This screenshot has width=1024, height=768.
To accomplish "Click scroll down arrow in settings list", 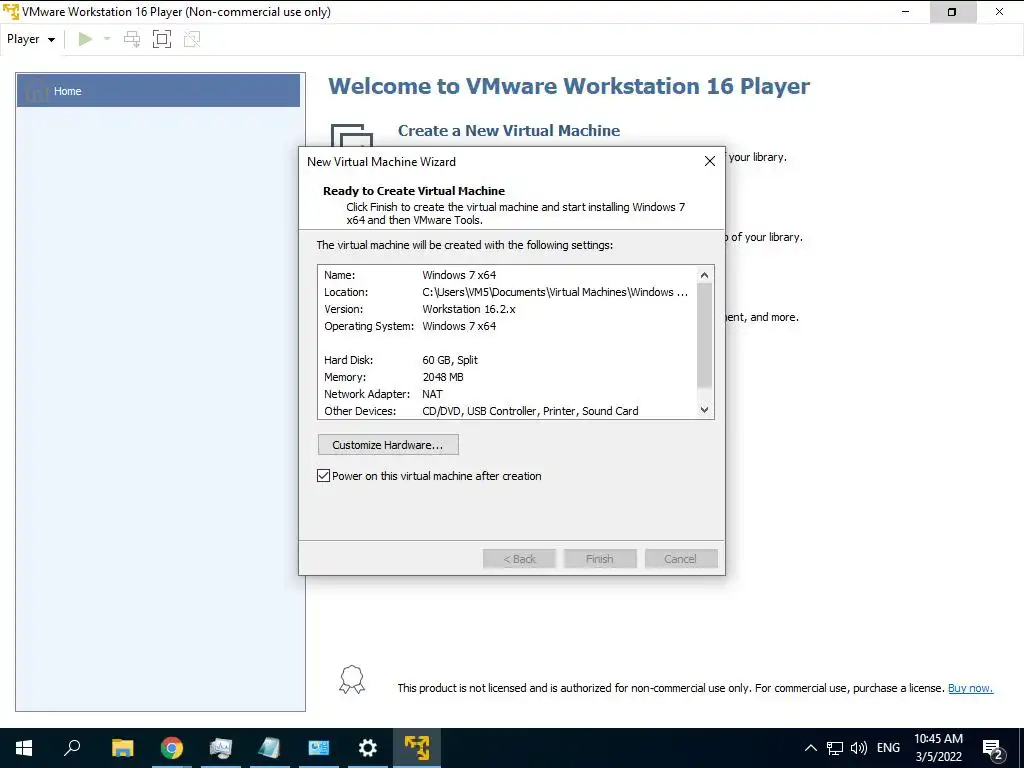I will 704,410.
